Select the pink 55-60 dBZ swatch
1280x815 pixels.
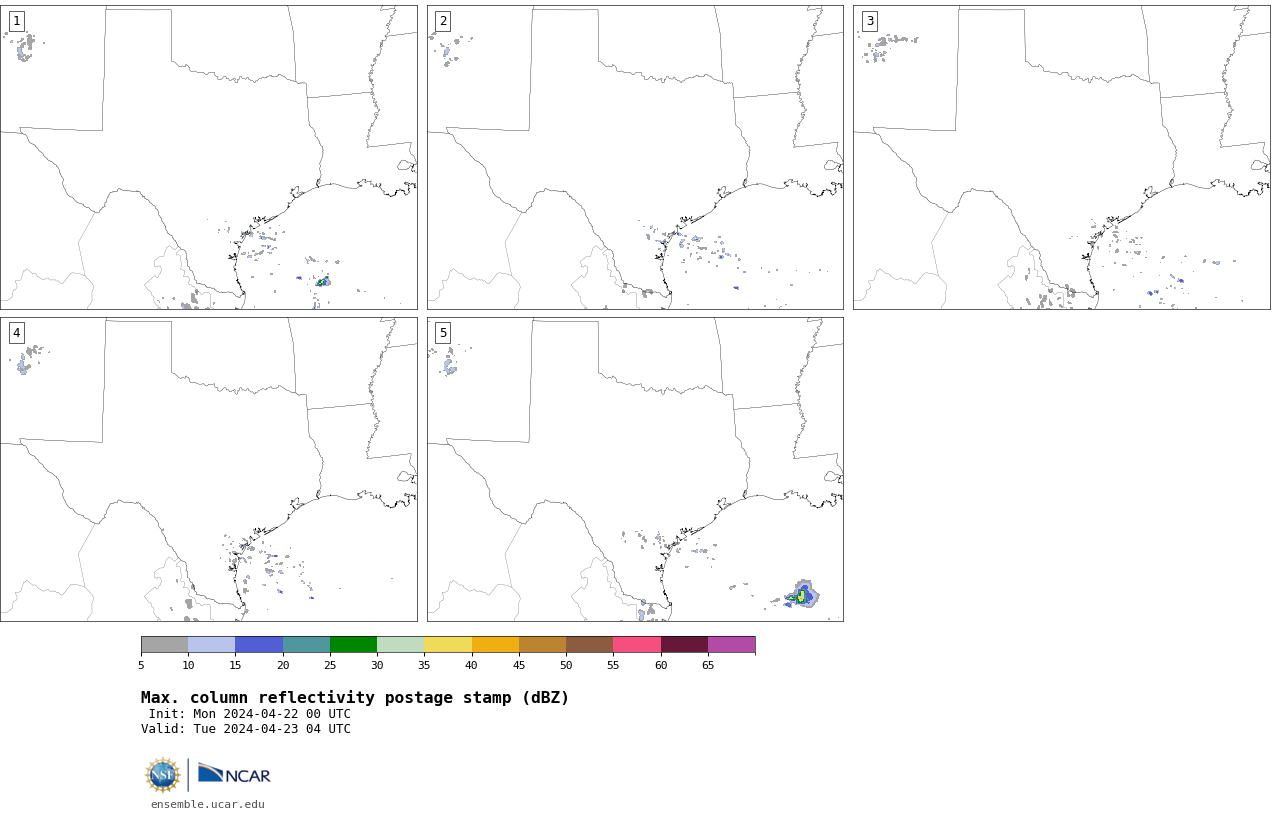[x=637, y=645]
